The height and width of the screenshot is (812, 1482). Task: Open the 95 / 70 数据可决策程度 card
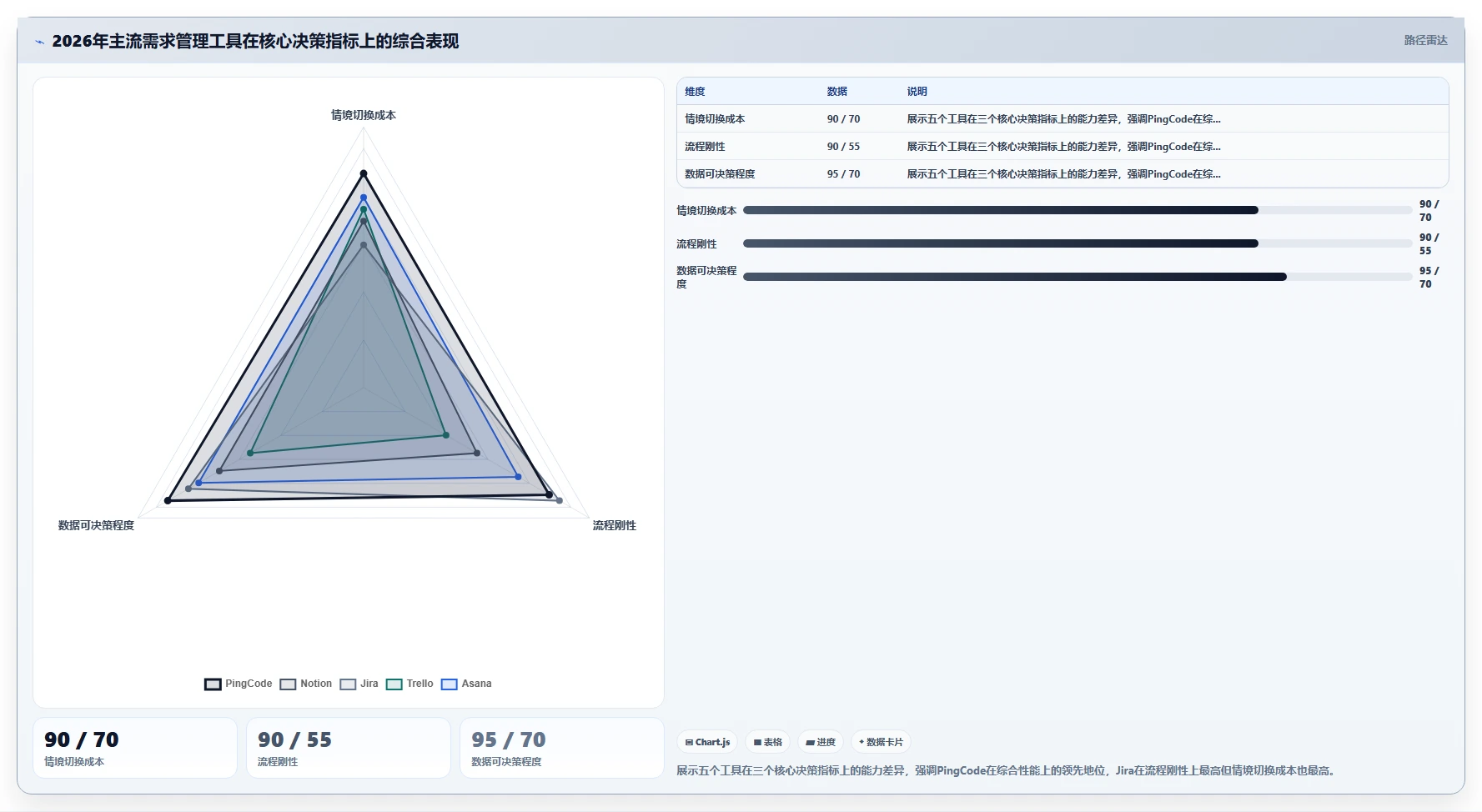tap(562, 748)
